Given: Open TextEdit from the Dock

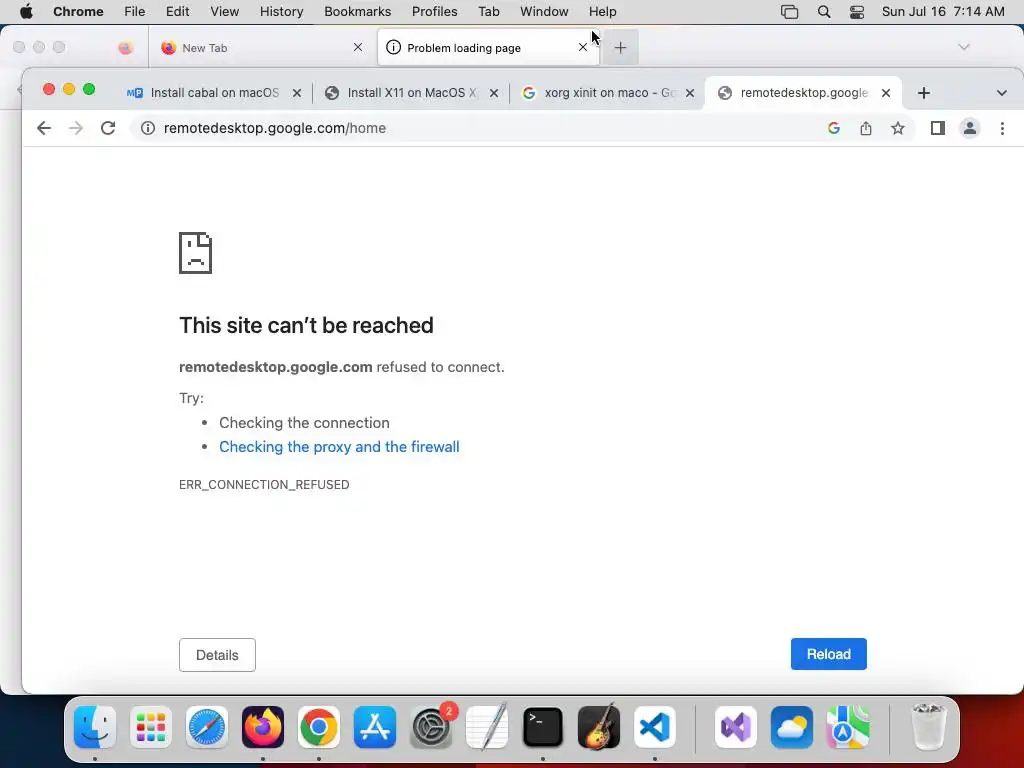Looking at the screenshot, I should (x=487, y=727).
